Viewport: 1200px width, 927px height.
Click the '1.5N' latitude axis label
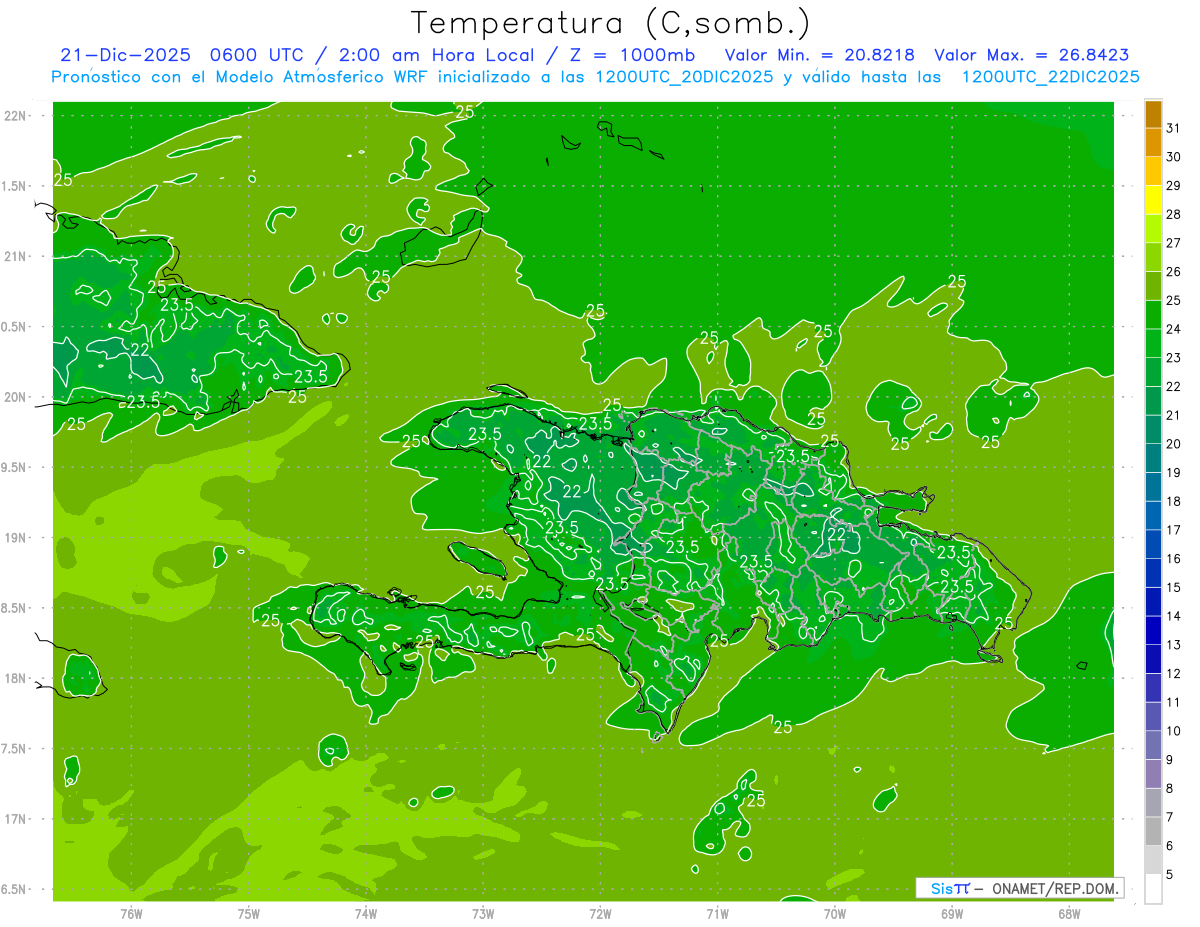pyautogui.click(x=15, y=186)
